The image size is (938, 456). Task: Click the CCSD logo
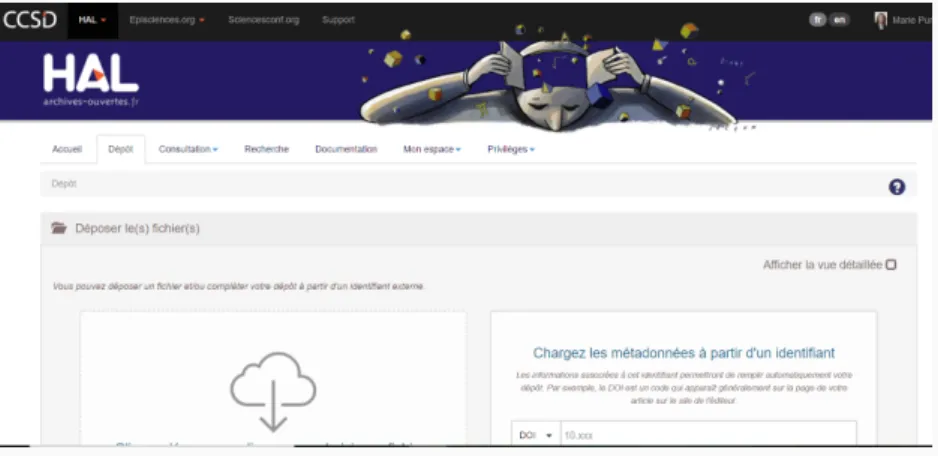click(30, 20)
